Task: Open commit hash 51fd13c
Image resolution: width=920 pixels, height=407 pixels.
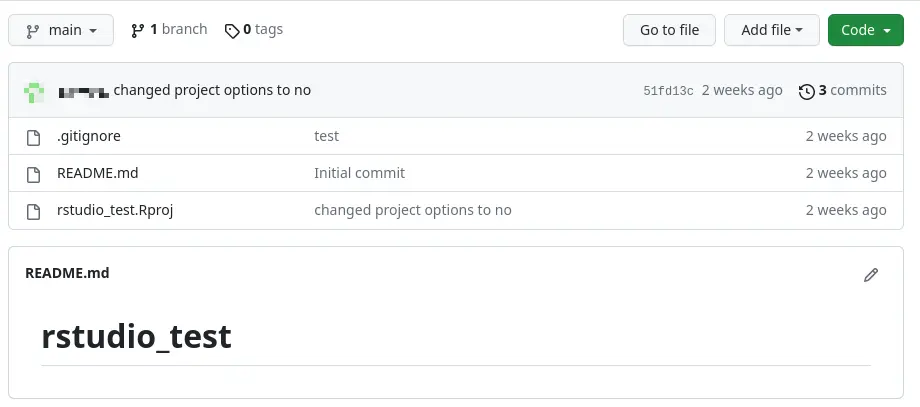Action: tap(668, 91)
